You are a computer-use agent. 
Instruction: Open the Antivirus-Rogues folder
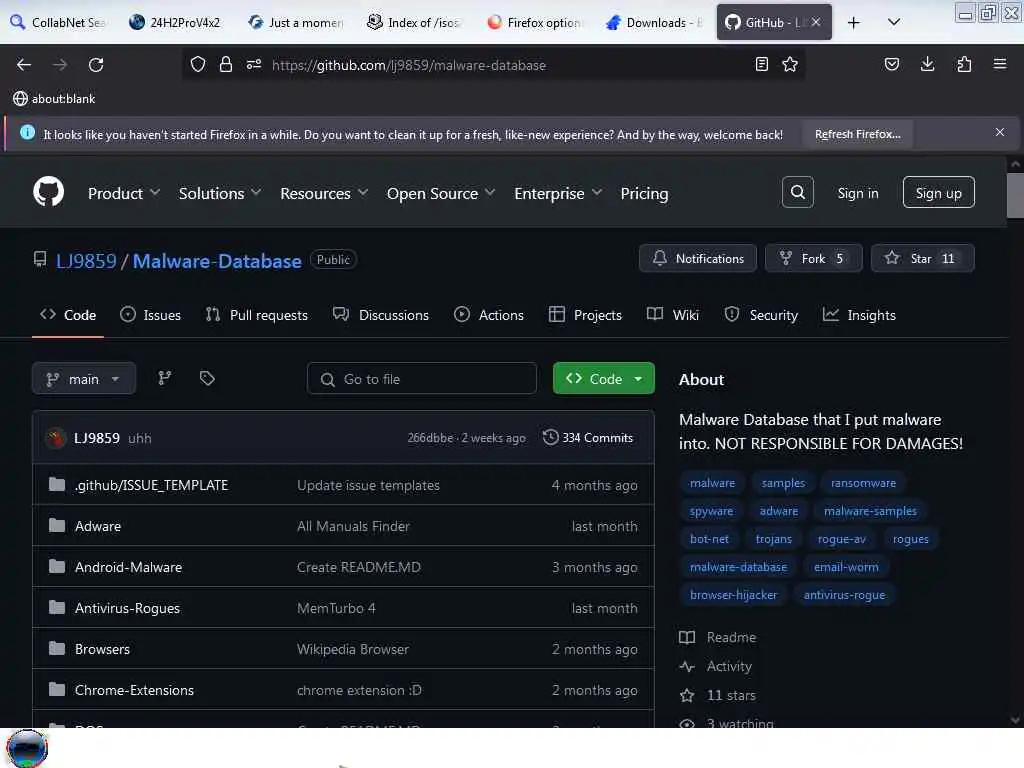(127, 608)
